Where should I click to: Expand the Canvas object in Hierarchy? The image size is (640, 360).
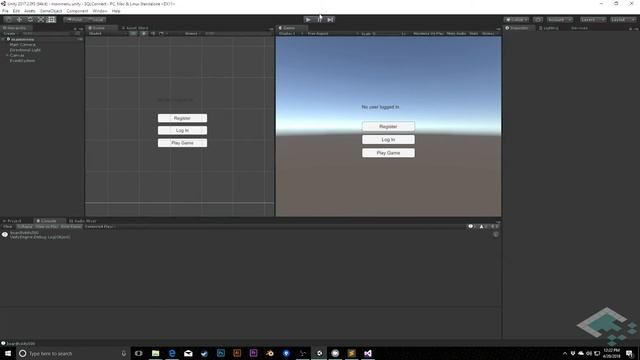[7, 55]
